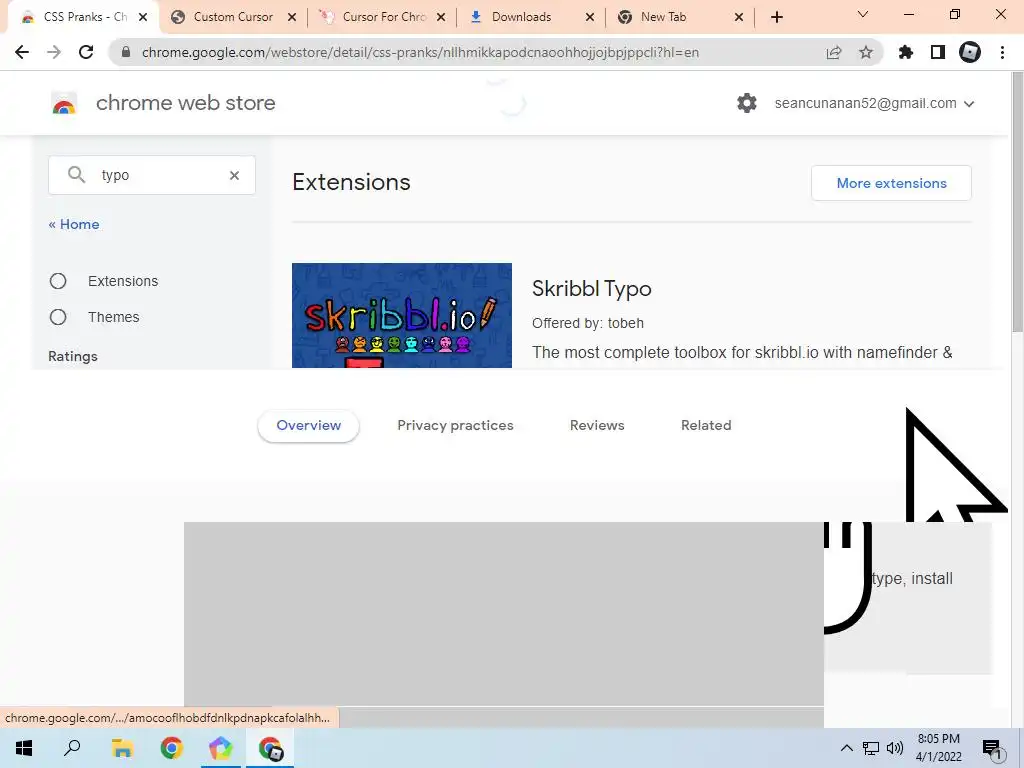The width and height of the screenshot is (1024, 768).
Task: Click the 'Ratings' heading in sidebar
Action: [72, 357]
